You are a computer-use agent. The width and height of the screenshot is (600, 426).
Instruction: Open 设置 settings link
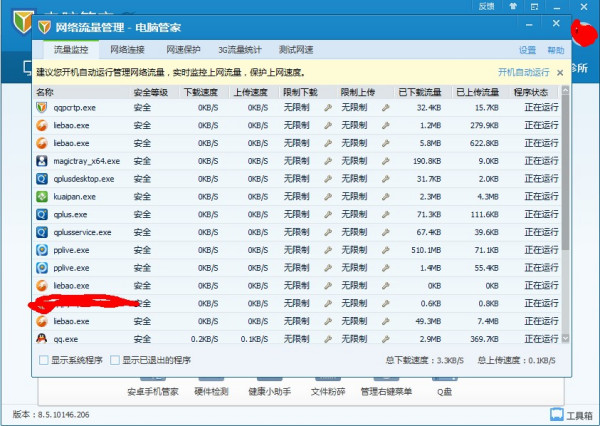(x=527, y=50)
